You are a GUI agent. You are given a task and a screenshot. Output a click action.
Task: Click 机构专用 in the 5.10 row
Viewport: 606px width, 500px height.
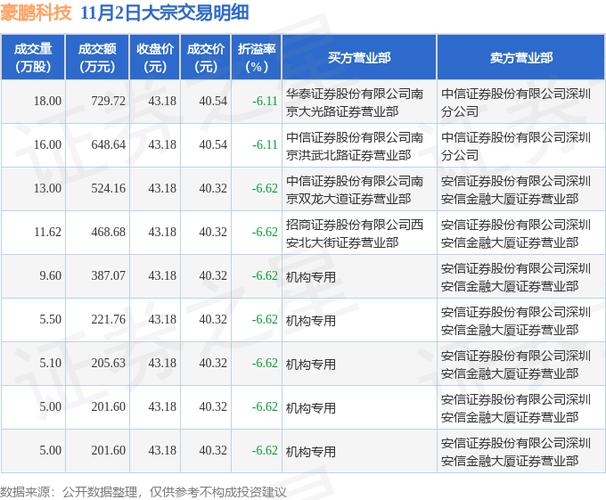[311, 364]
